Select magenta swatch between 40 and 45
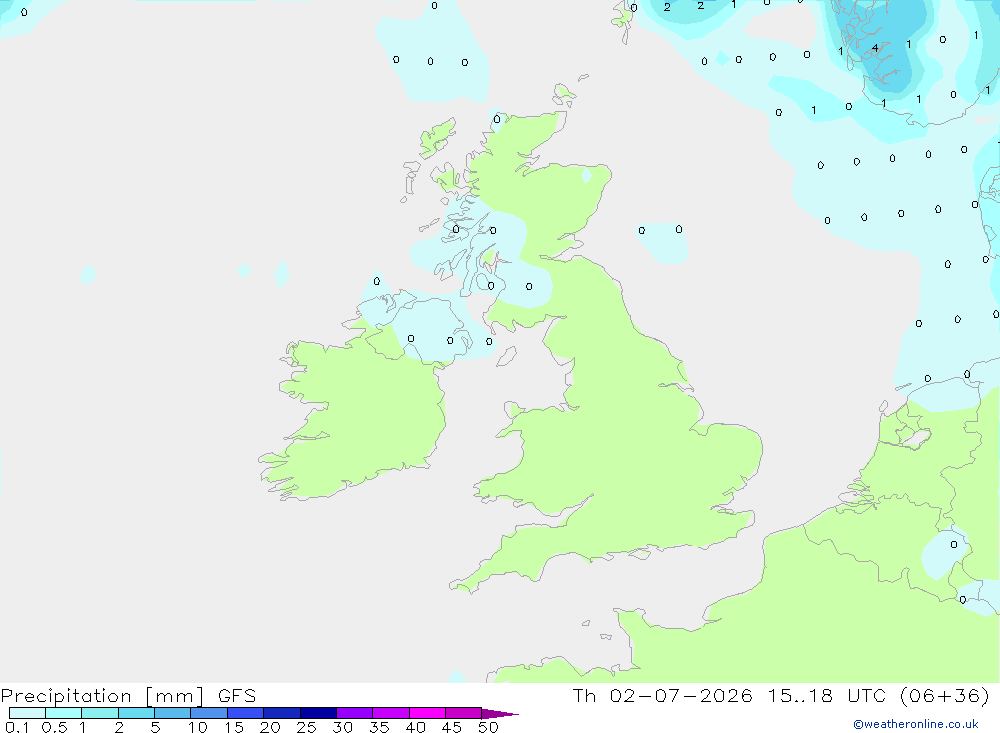The width and height of the screenshot is (1000, 733). (427, 713)
